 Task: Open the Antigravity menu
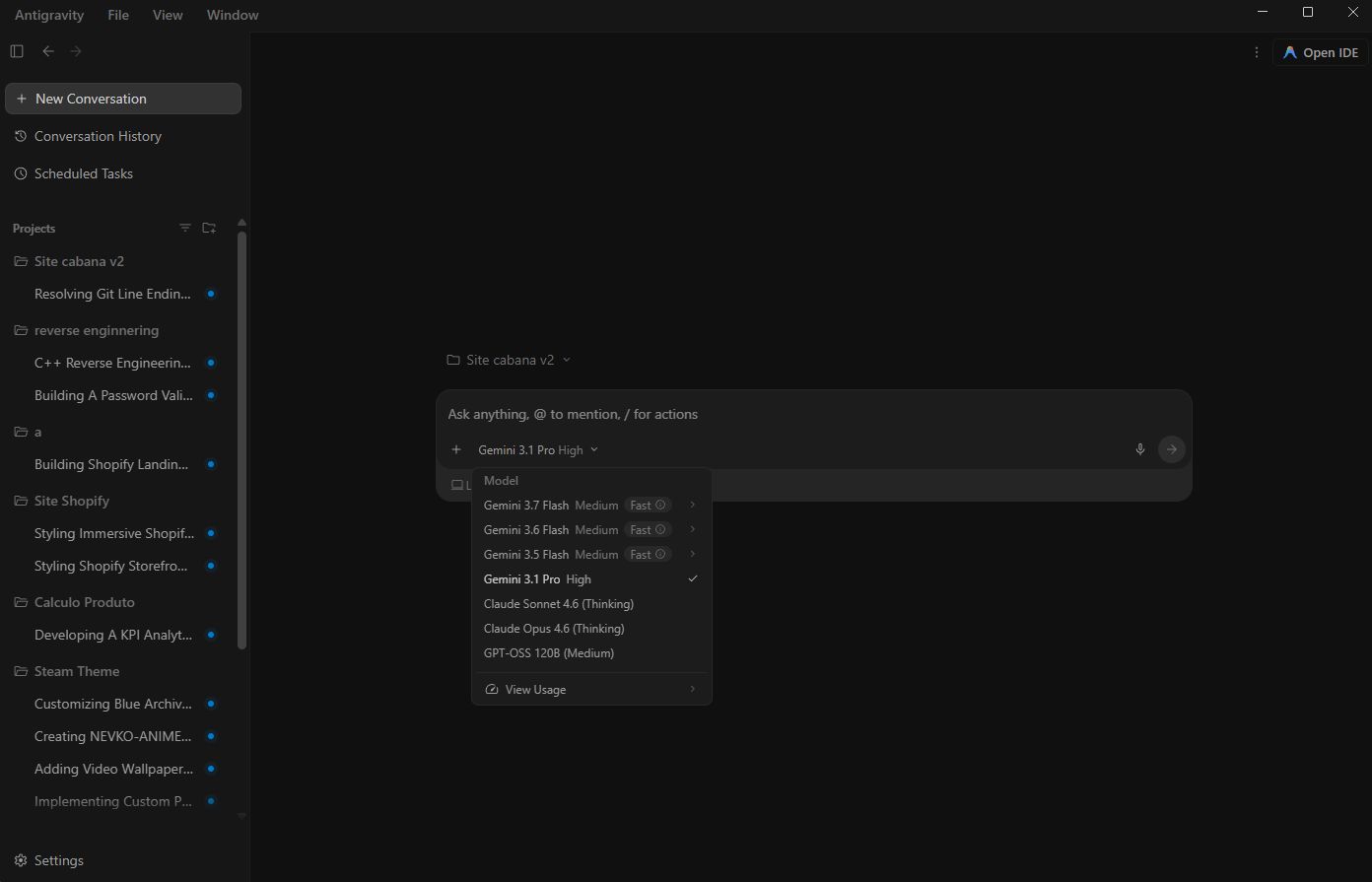[x=49, y=15]
